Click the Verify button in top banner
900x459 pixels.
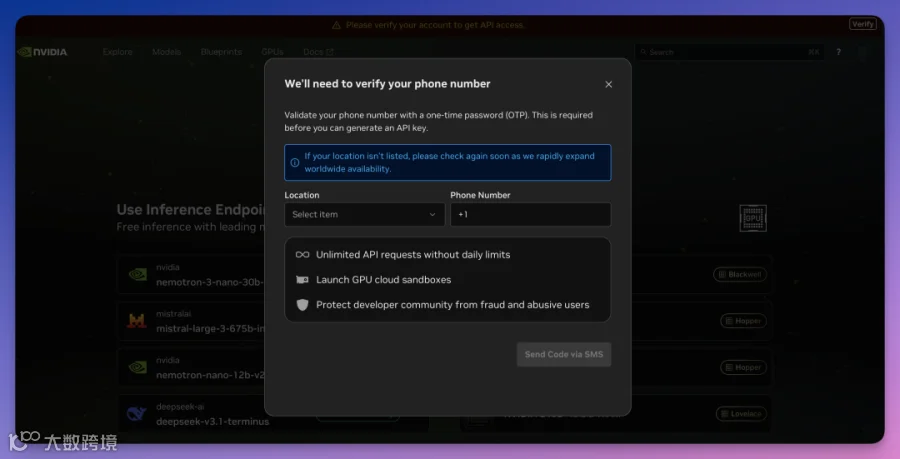[863, 24]
